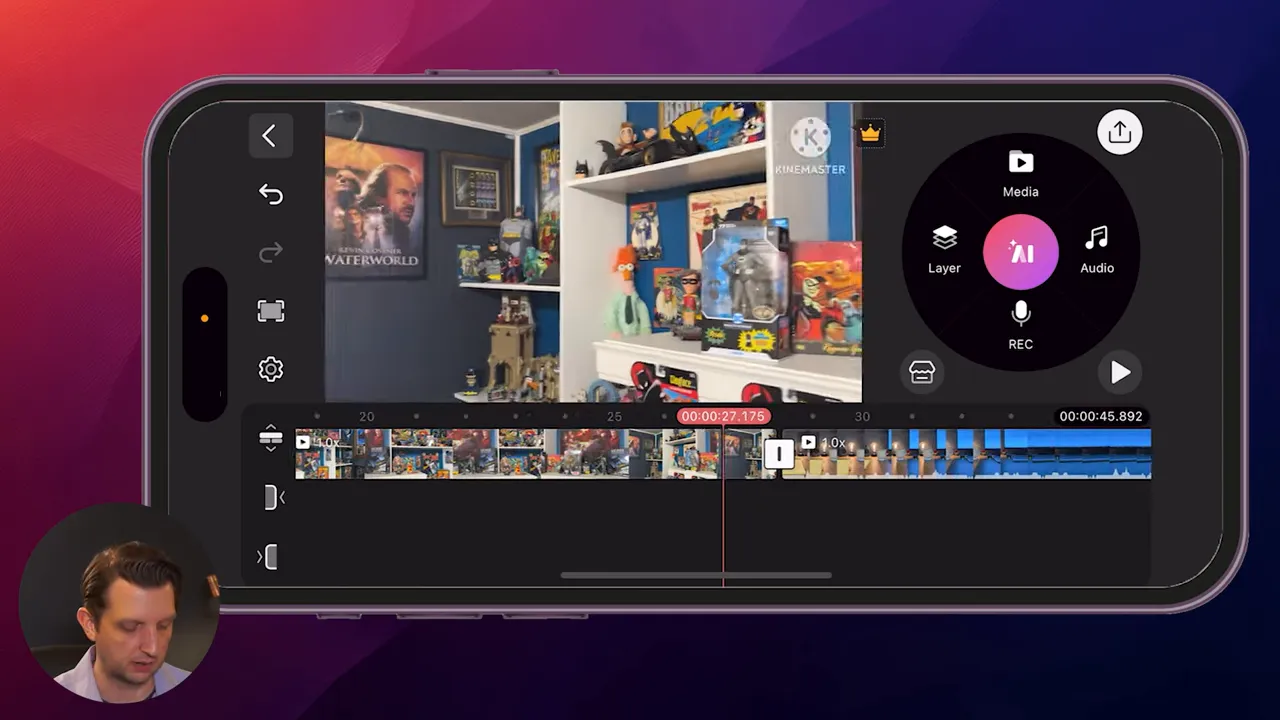Tap the premium crown badge

(869, 131)
